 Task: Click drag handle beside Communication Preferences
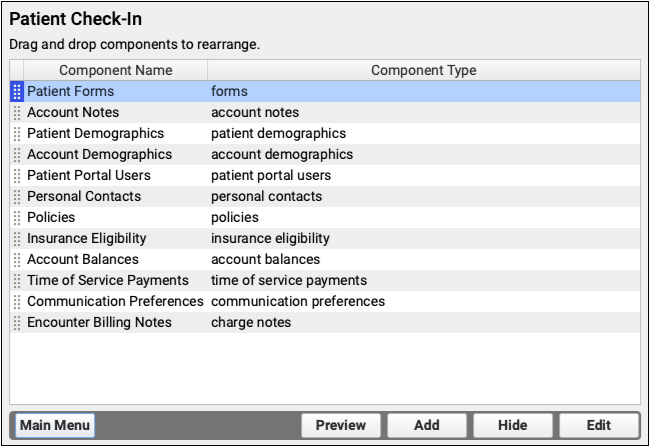point(17,301)
